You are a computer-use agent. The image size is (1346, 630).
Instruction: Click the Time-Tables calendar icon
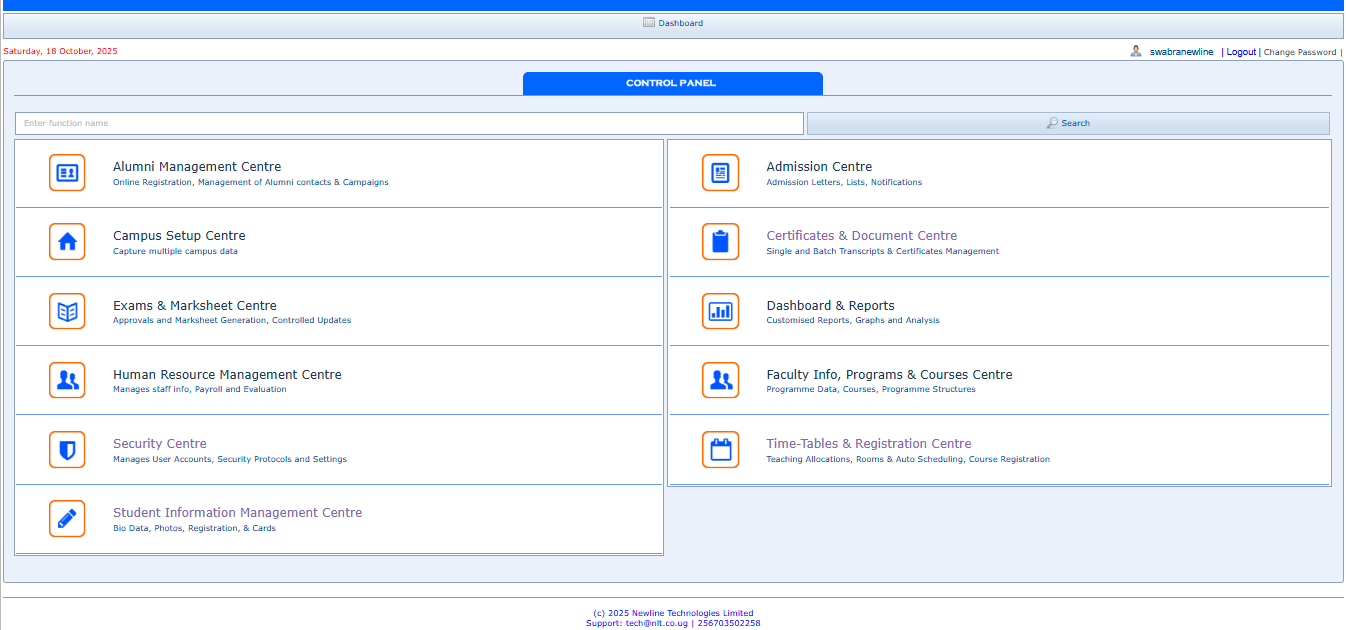[720, 449]
